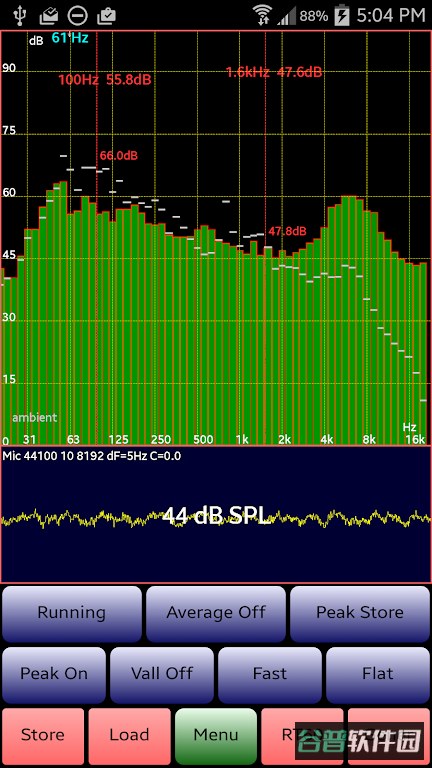Tap the 5:04 PM clock
This screenshot has height=768, width=432.
(391, 16)
